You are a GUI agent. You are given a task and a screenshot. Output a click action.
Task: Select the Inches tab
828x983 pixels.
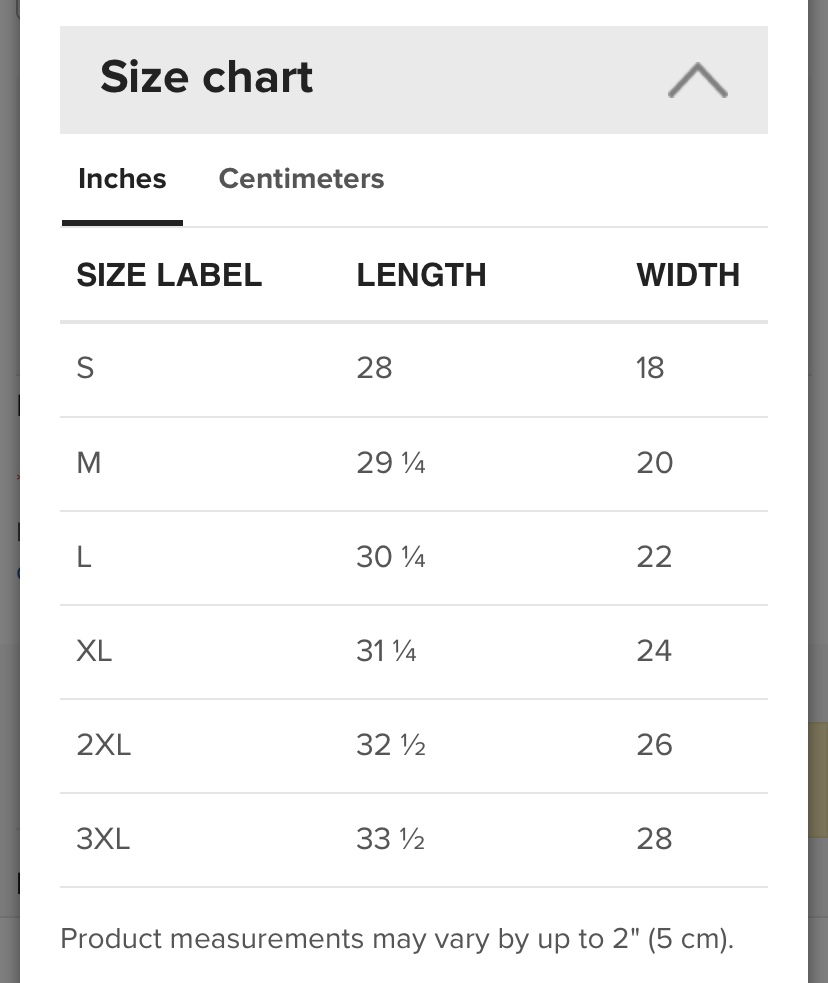point(122,179)
